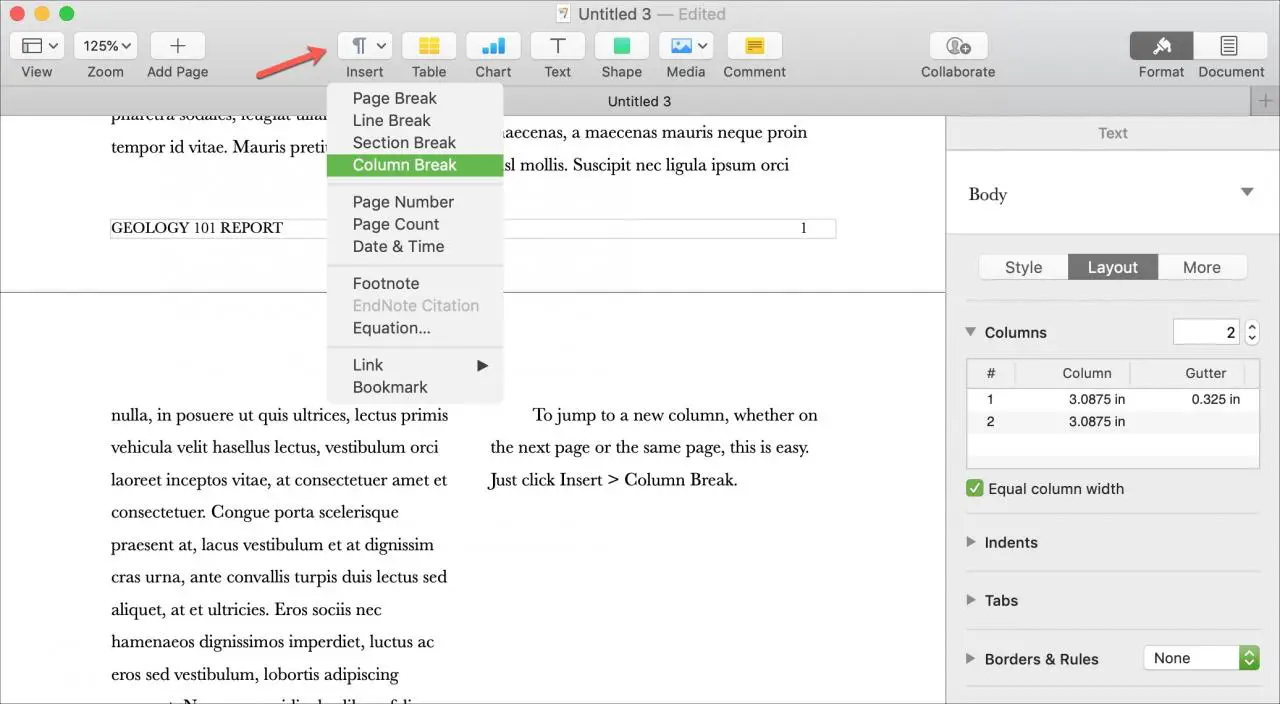This screenshot has height=704, width=1280.
Task: Click the Add Page button
Action: pos(178,46)
